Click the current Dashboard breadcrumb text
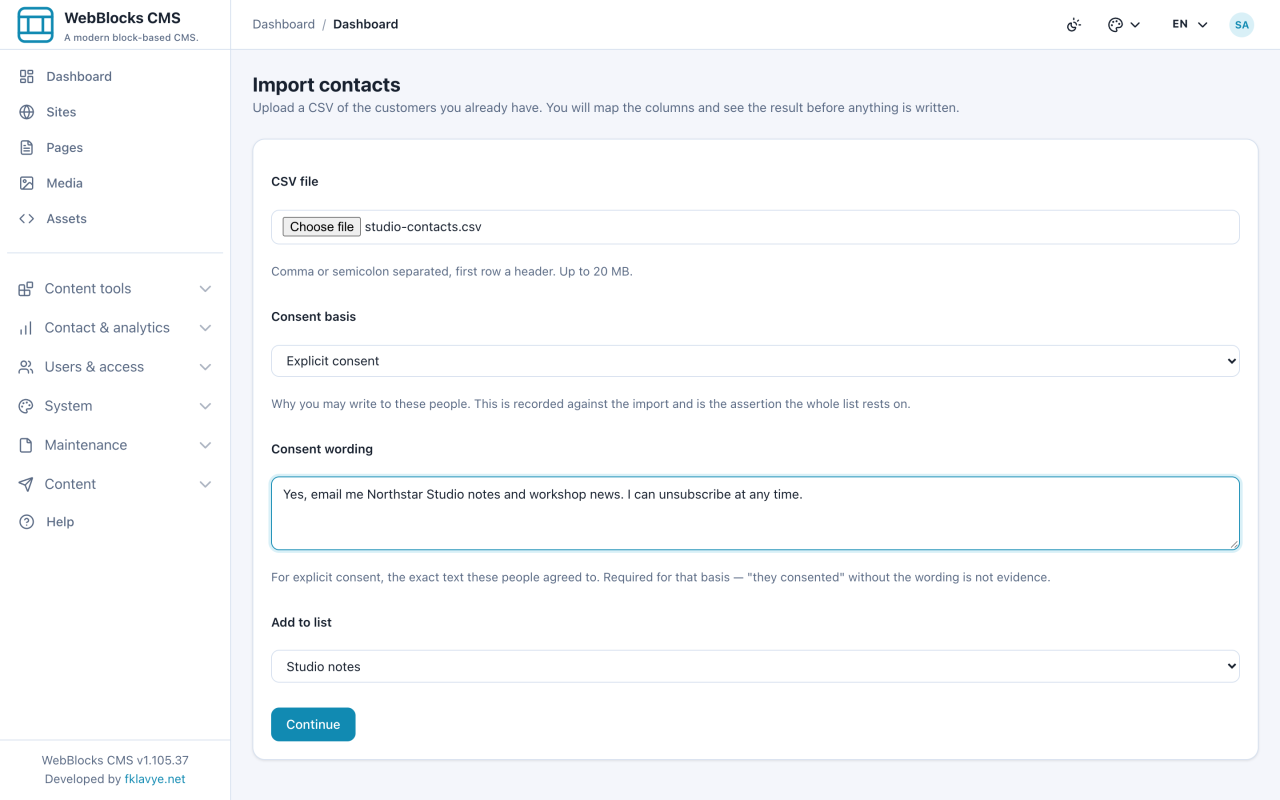The image size is (1280, 800). click(x=366, y=24)
